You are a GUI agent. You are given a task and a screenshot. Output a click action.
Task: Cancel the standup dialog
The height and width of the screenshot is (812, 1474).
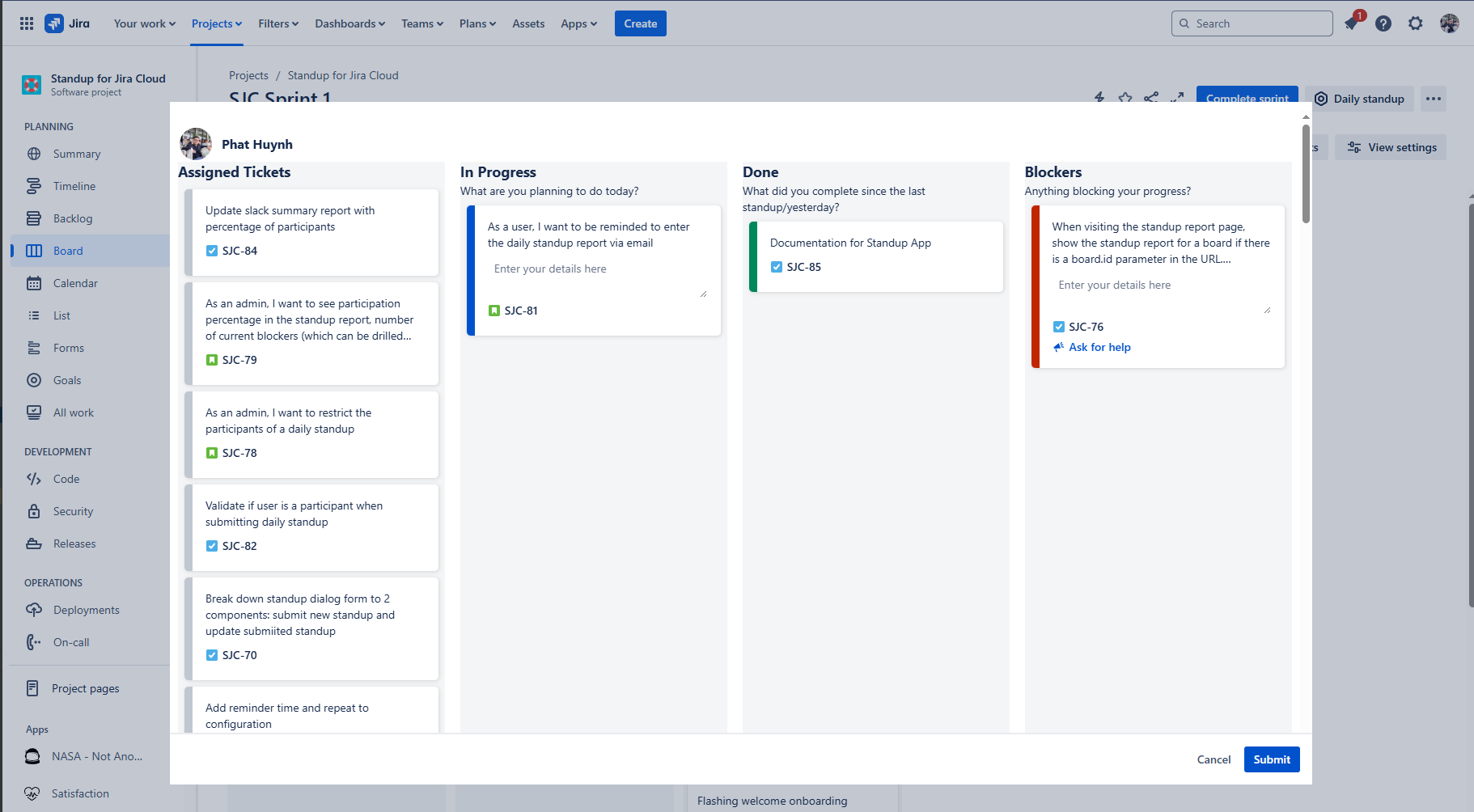(x=1214, y=759)
